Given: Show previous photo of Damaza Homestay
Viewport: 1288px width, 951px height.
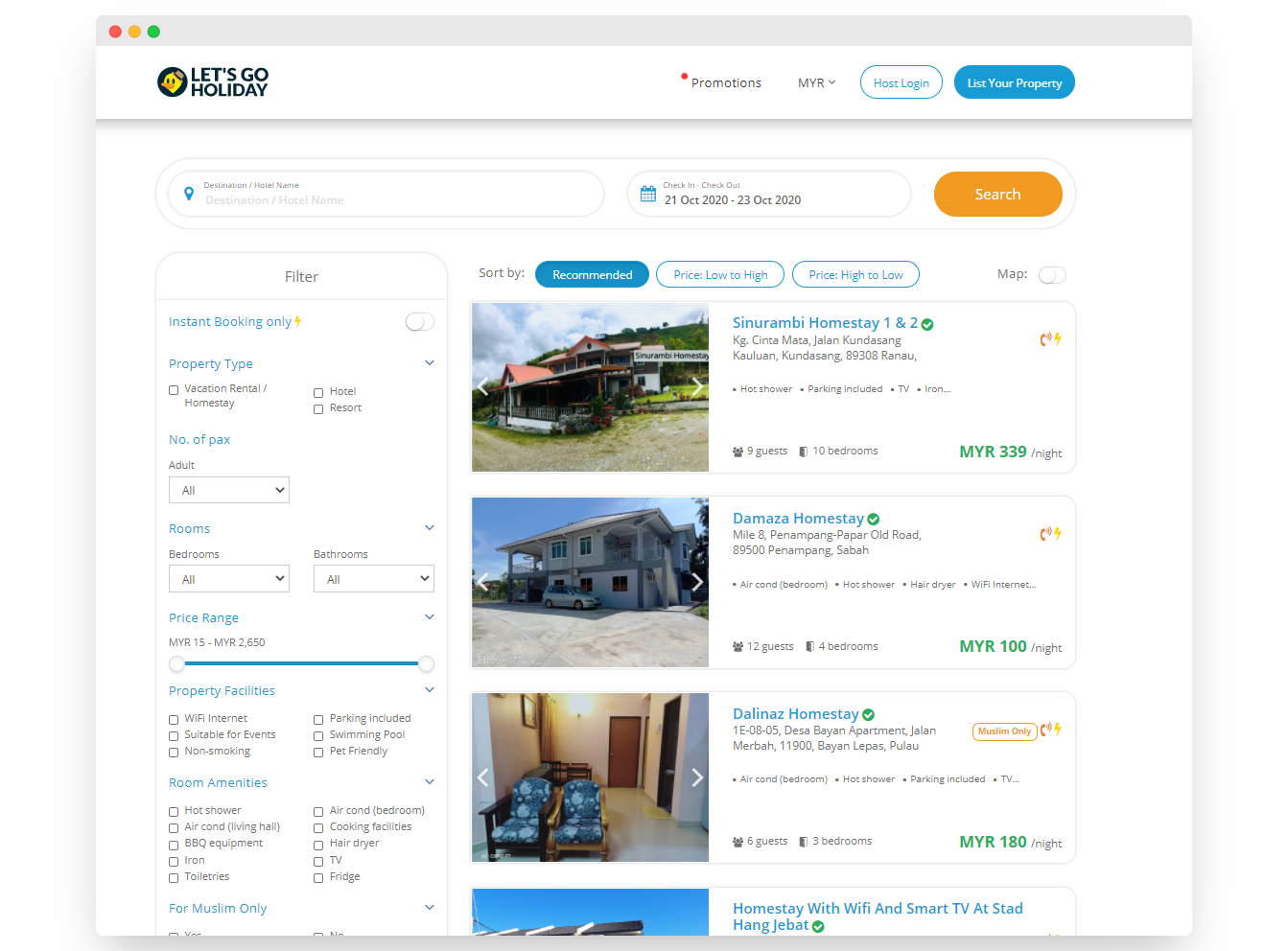Looking at the screenshot, I should (483, 582).
